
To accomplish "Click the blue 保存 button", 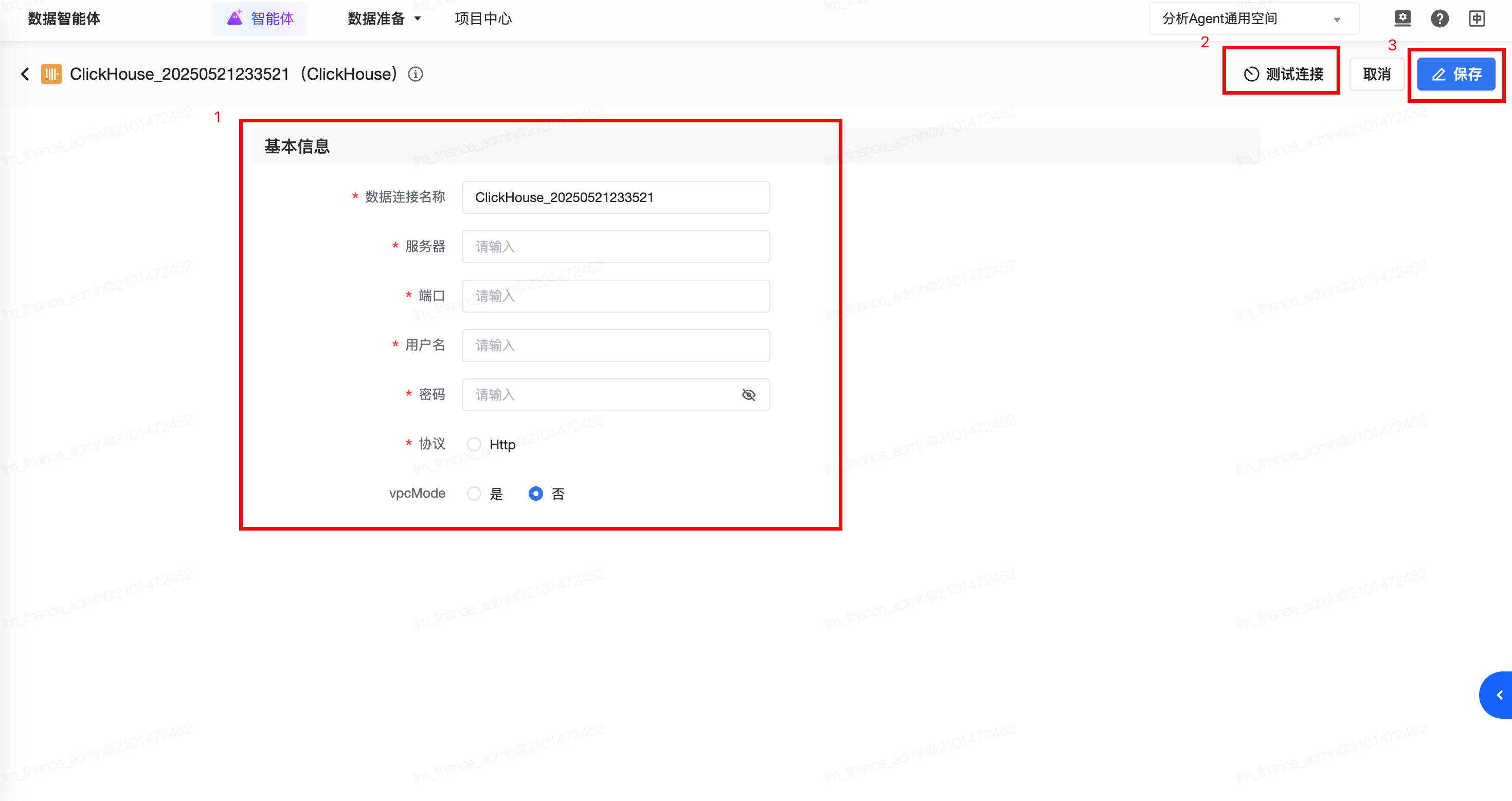I will point(1456,74).
